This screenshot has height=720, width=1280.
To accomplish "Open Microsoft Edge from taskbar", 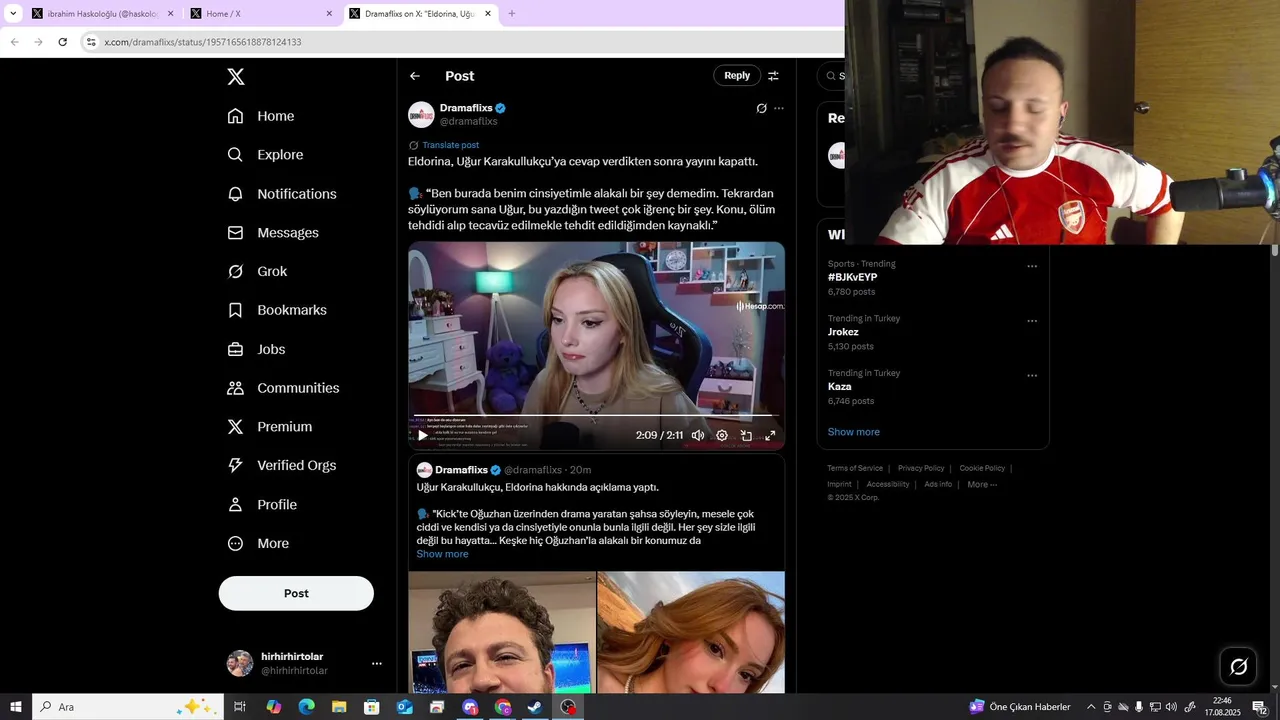I will 306,707.
